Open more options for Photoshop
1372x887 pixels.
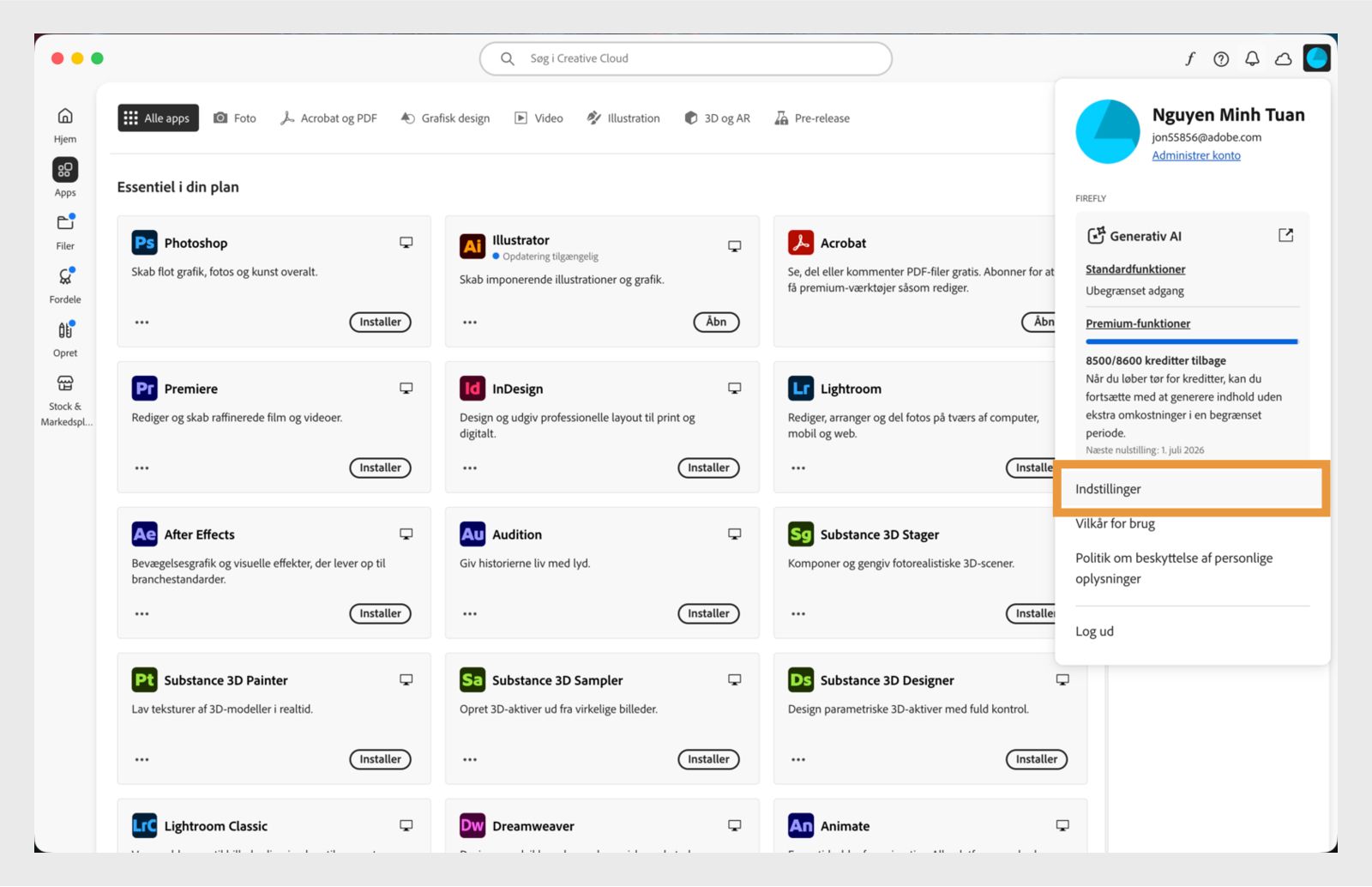[x=141, y=323]
